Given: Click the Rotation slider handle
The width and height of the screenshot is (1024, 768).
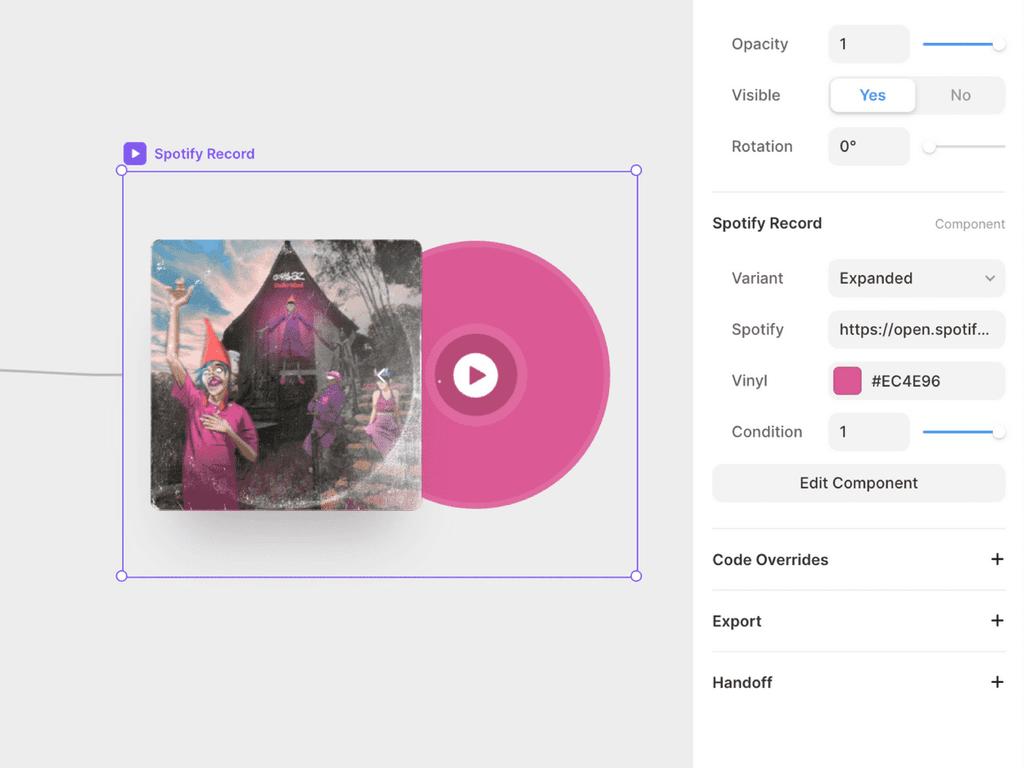Looking at the screenshot, I should 929,146.
